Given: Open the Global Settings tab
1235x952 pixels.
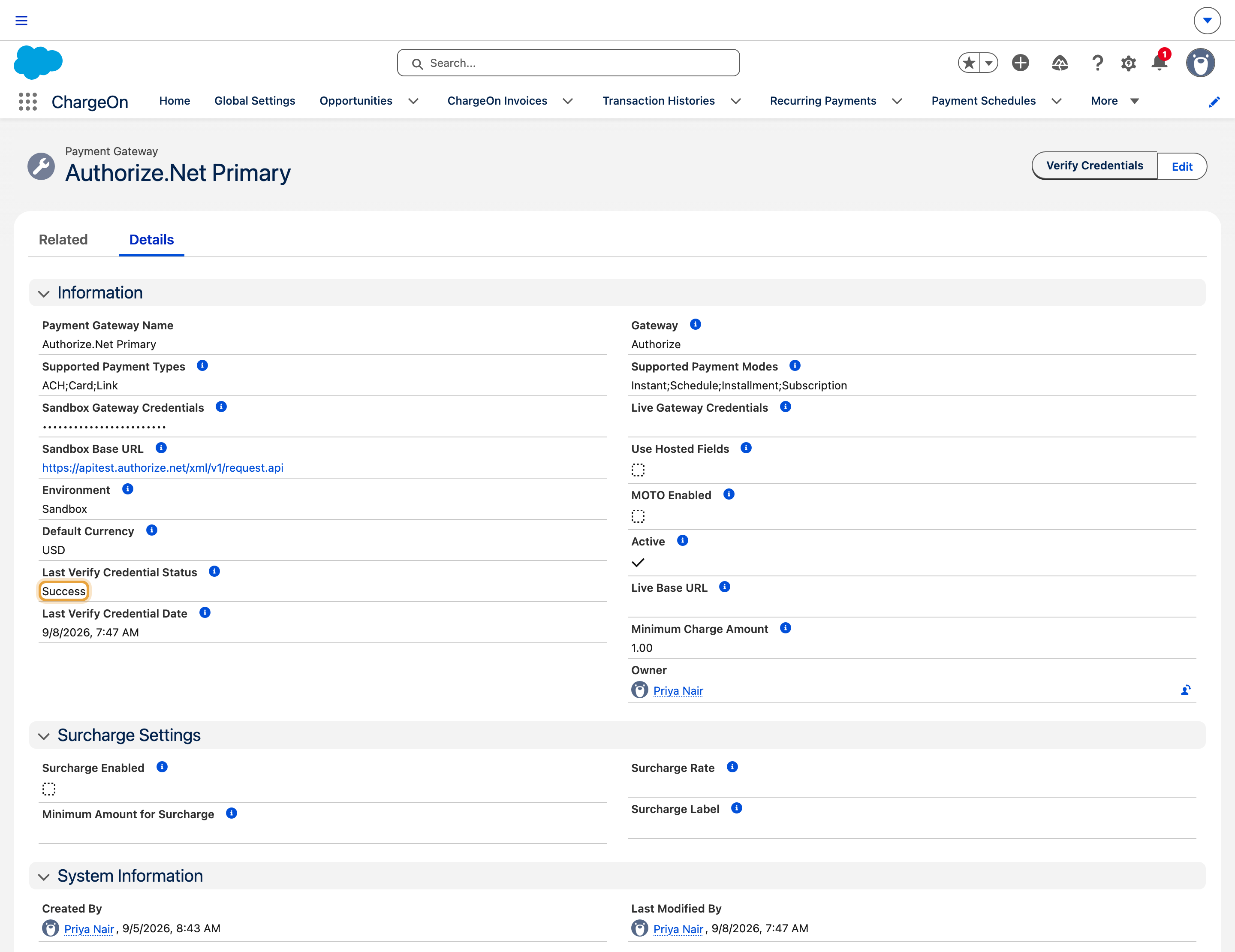Looking at the screenshot, I should (255, 101).
